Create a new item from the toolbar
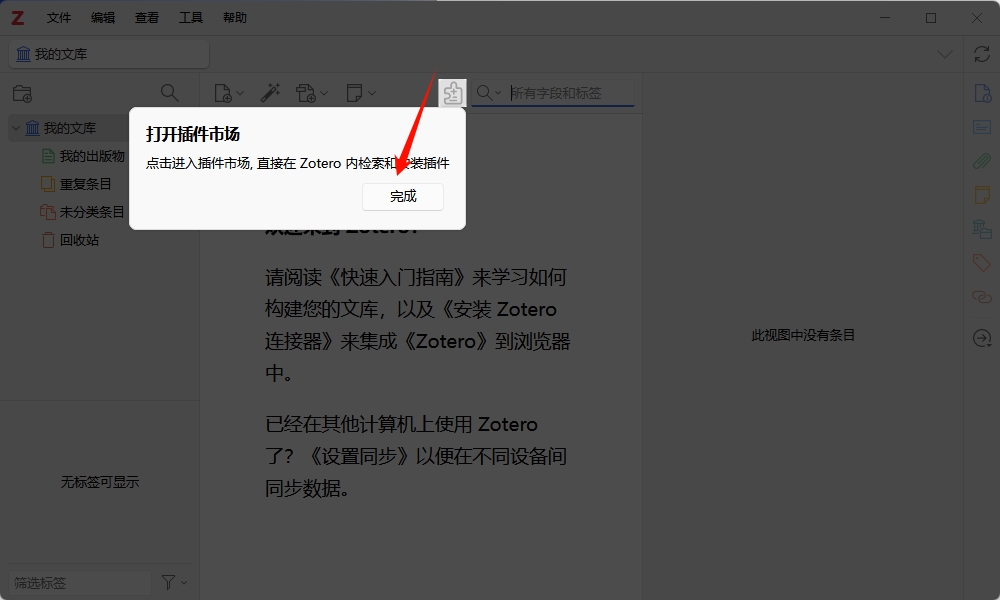1000x600 pixels. [x=225, y=92]
